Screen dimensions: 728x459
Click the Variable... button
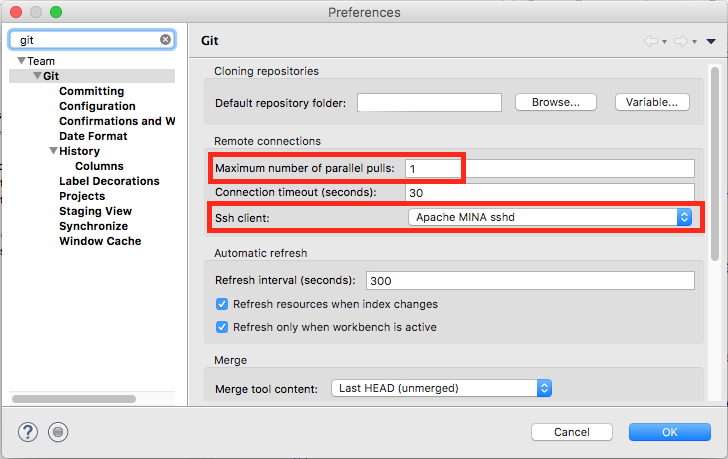[652, 102]
